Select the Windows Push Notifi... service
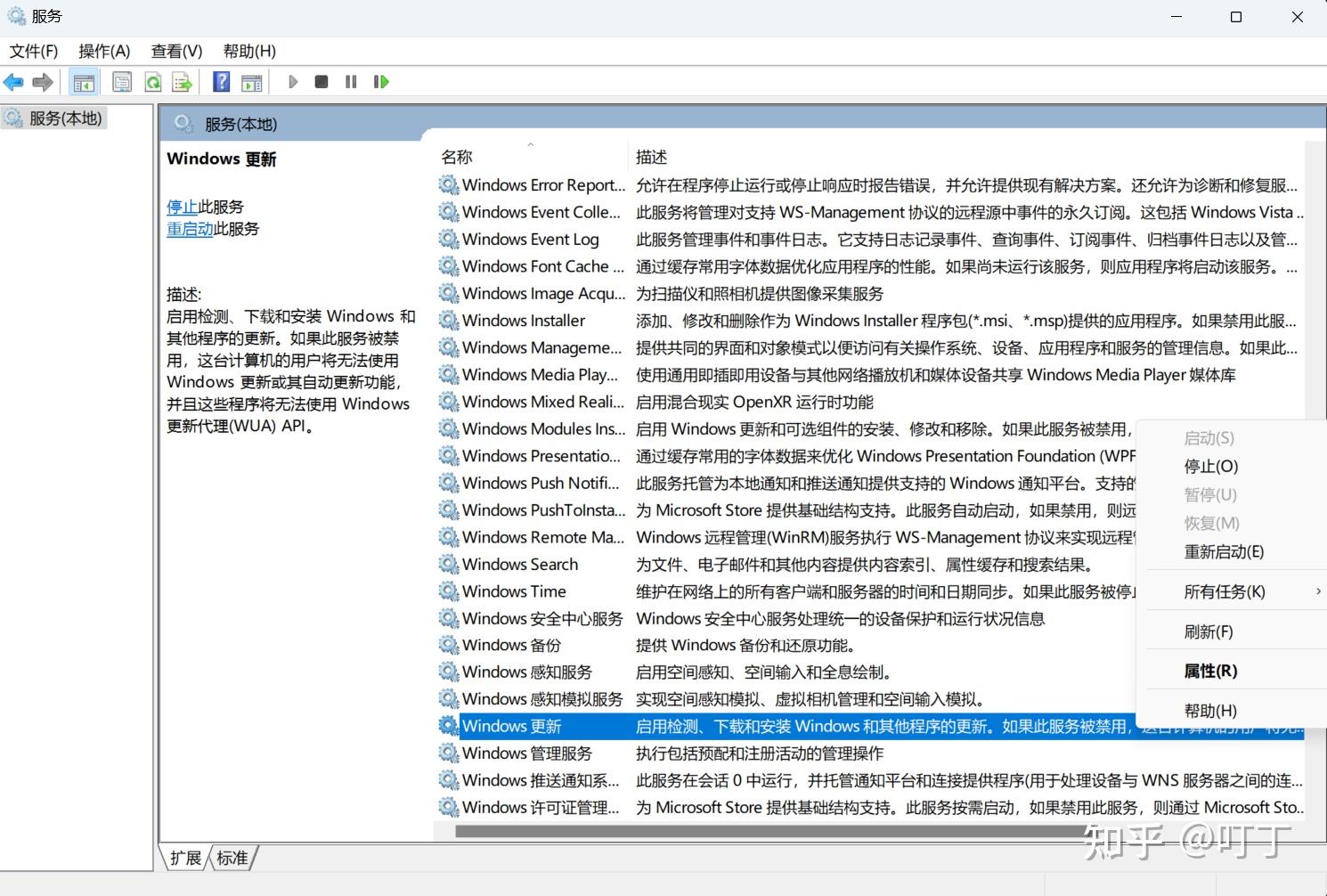Image resolution: width=1327 pixels, height=896 pixels. point(541,484)
